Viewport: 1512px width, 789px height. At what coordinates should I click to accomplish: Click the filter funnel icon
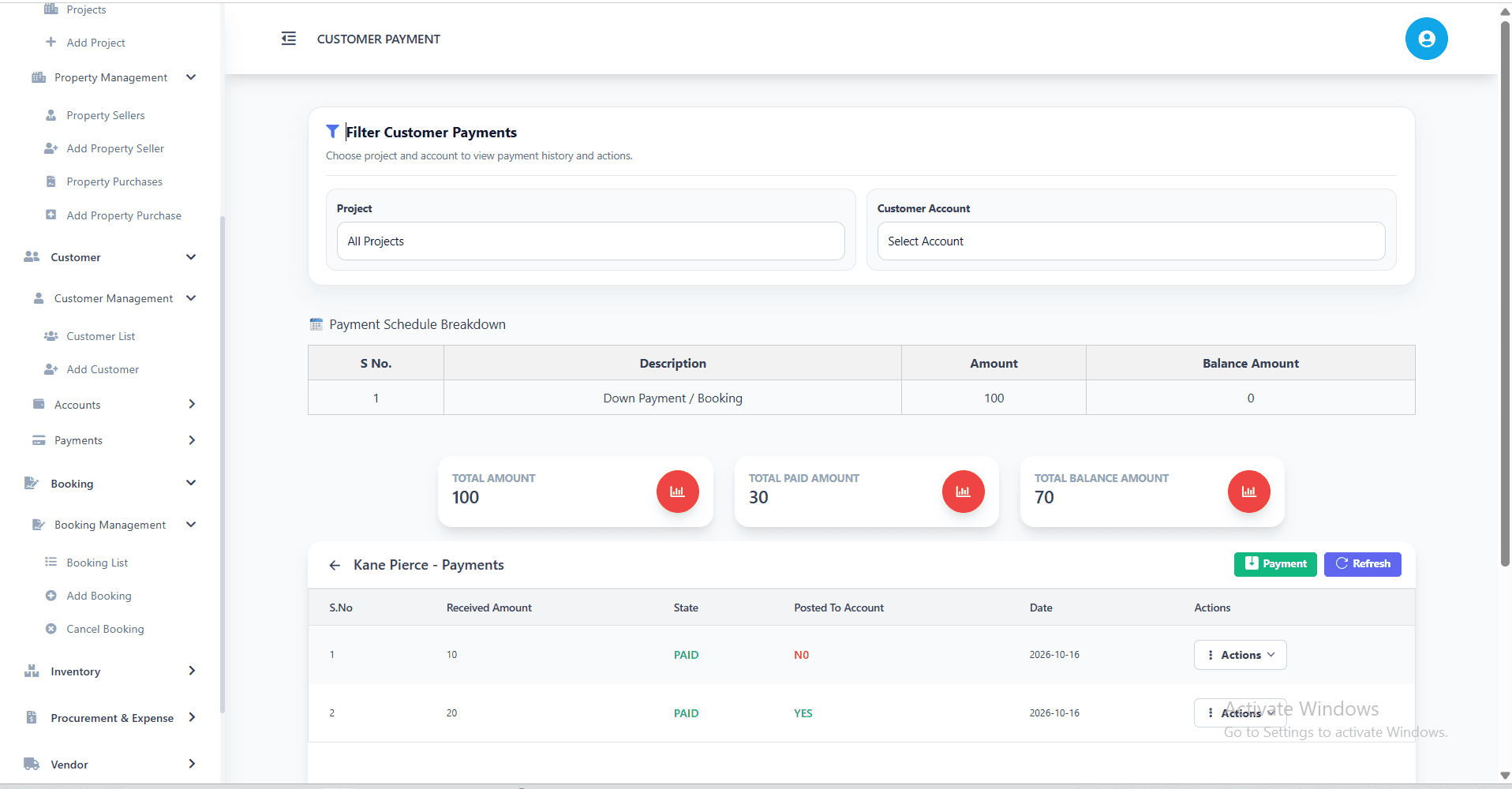332,131
